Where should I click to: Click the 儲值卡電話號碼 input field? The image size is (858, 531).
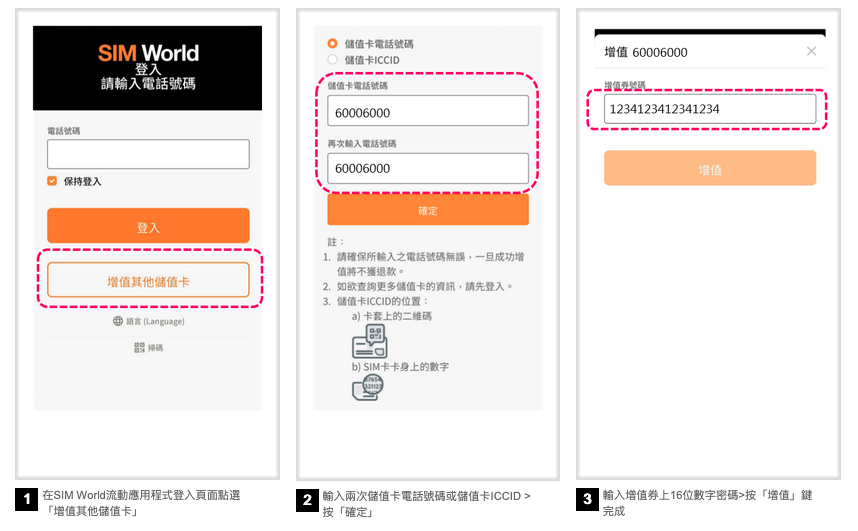click(427, 112)
